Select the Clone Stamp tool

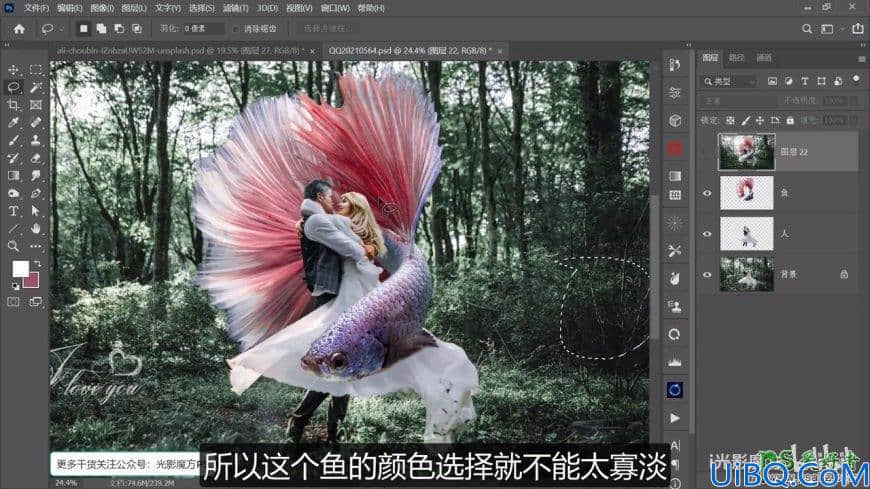click(36, 140)
